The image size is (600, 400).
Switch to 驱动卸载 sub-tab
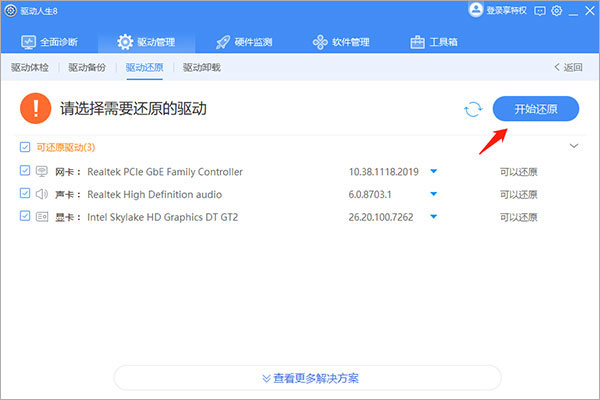(202, 68)
